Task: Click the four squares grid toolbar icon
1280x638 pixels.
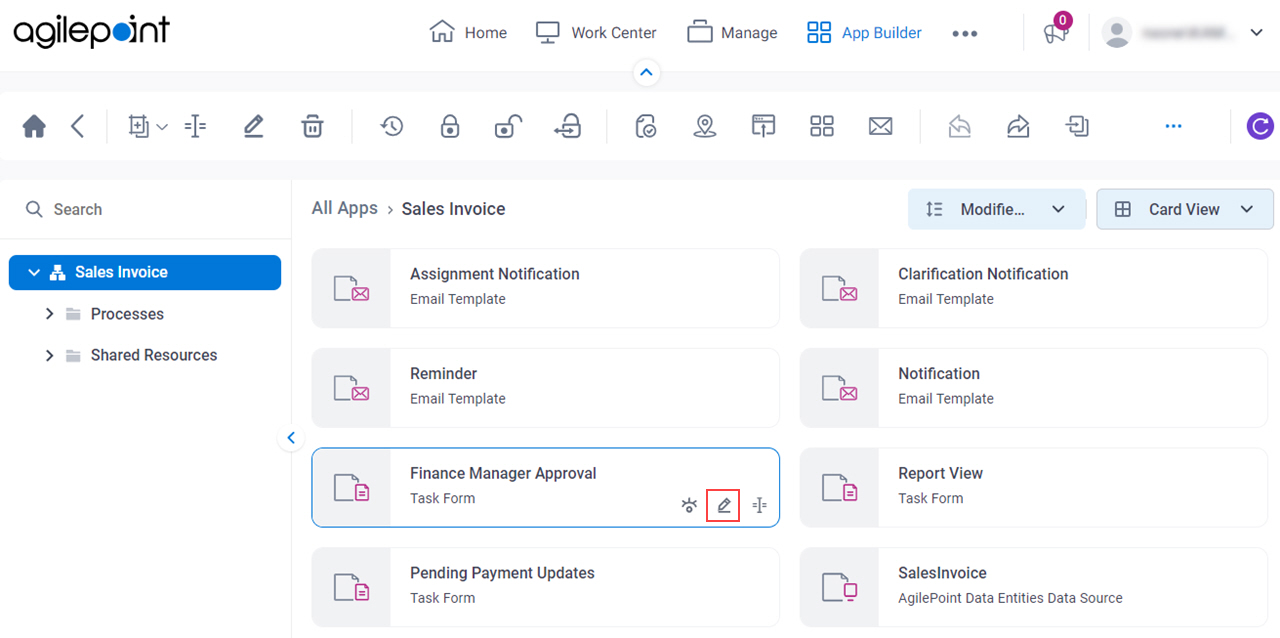Action: coord(822,126)
